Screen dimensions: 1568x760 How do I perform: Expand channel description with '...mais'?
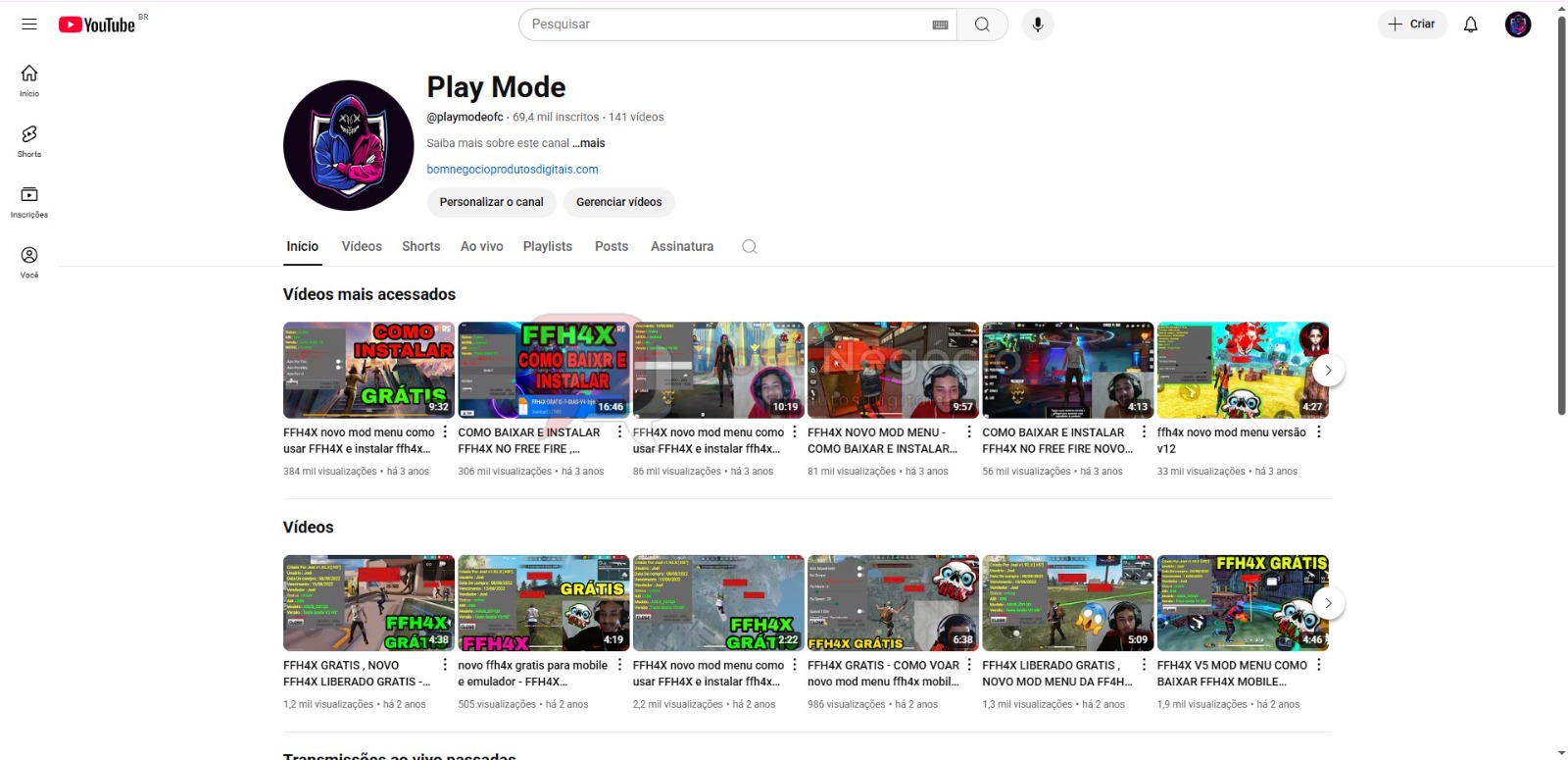click(589, 143)
